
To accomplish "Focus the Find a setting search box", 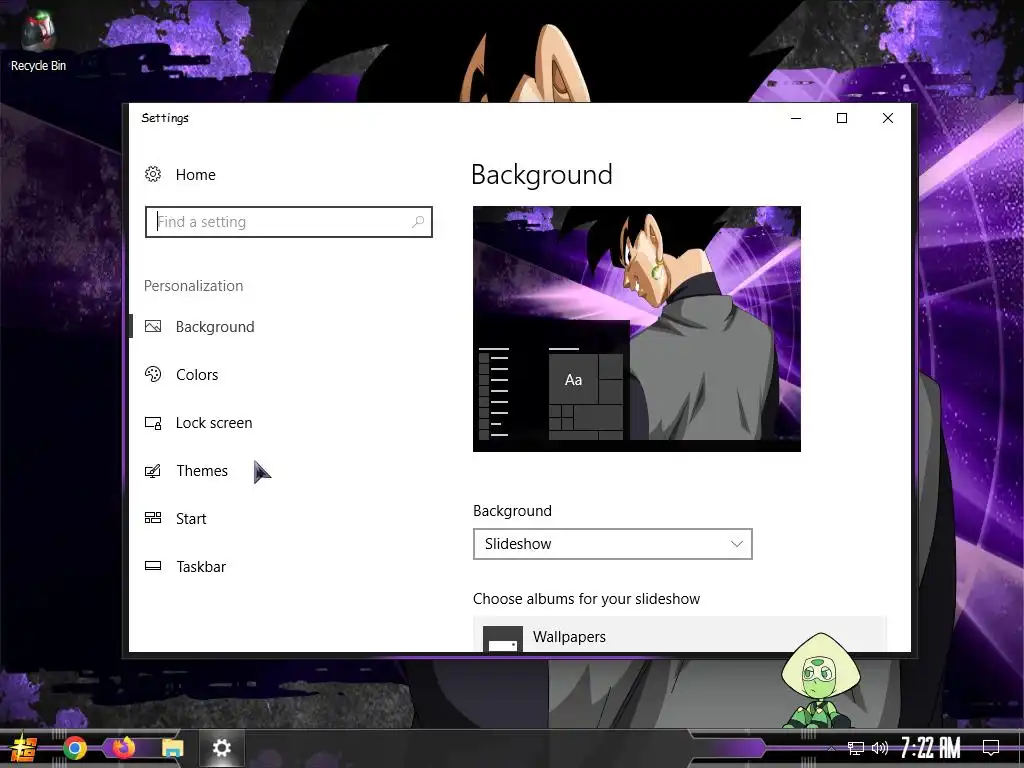I will coord(289,222).
